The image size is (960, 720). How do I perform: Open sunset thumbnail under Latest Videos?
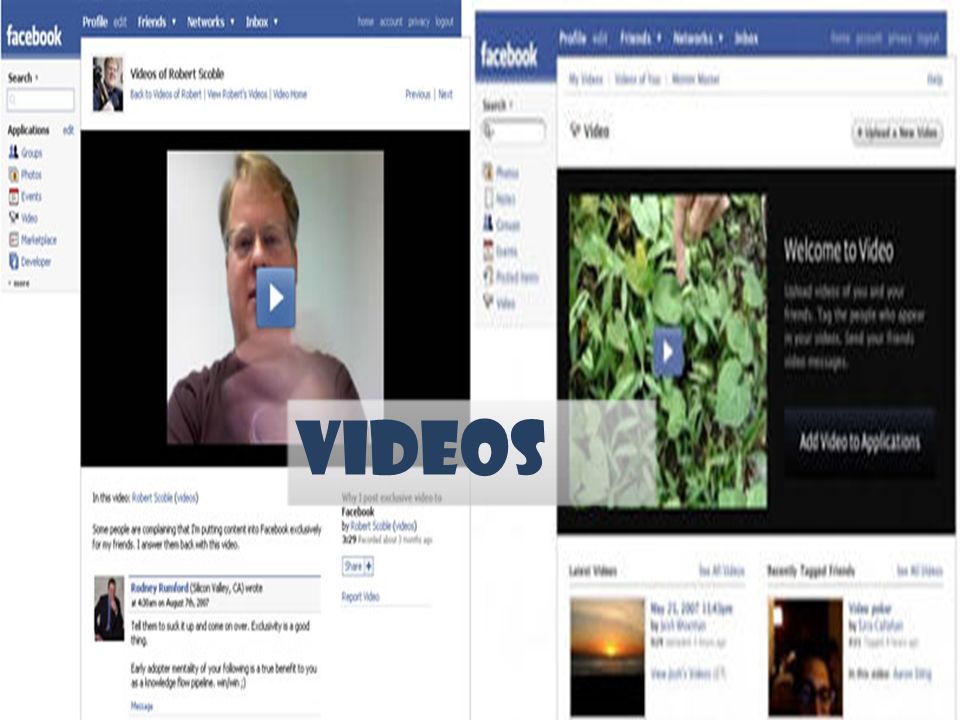coord(607,657)
